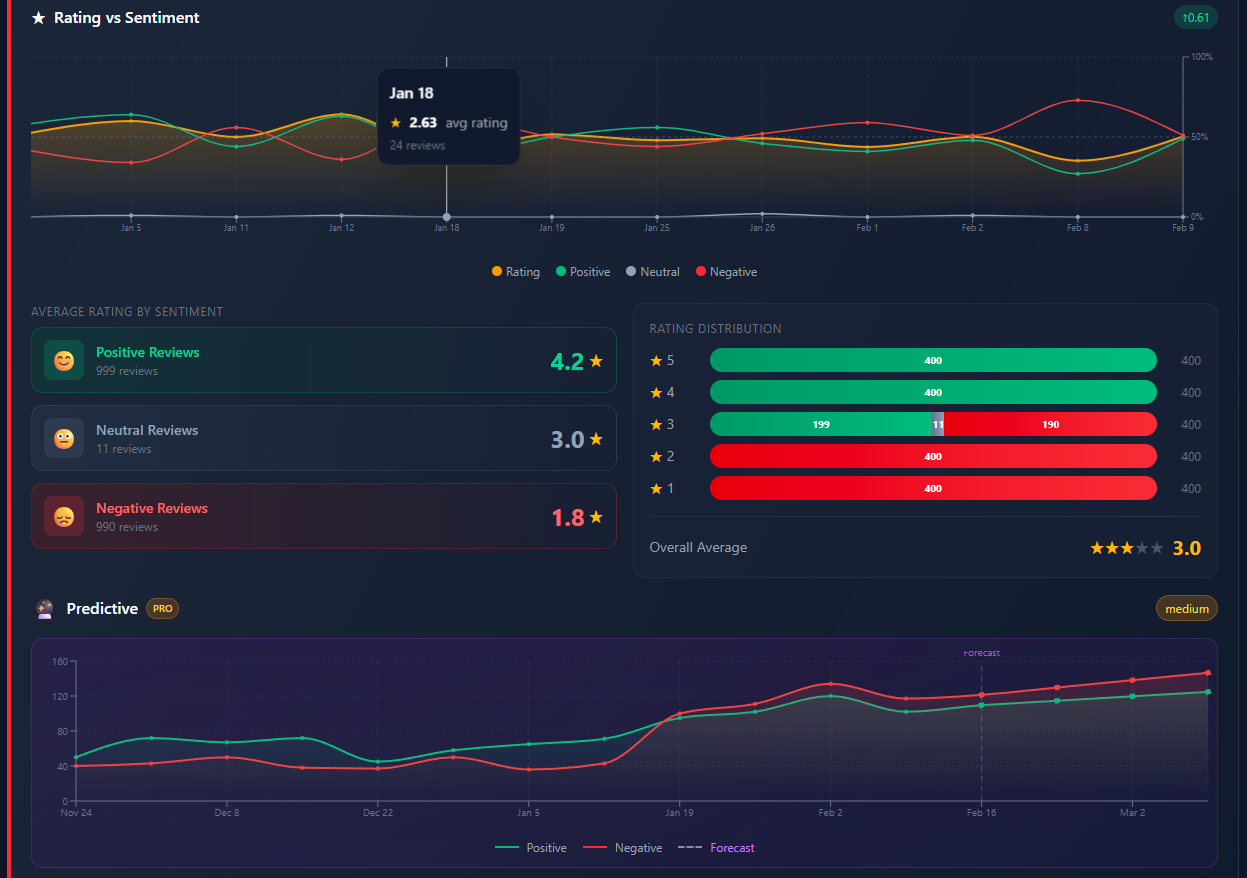1247x878 pixels.
Task: Click the PRO badge next to Predictive
Action: click(161, 608)
